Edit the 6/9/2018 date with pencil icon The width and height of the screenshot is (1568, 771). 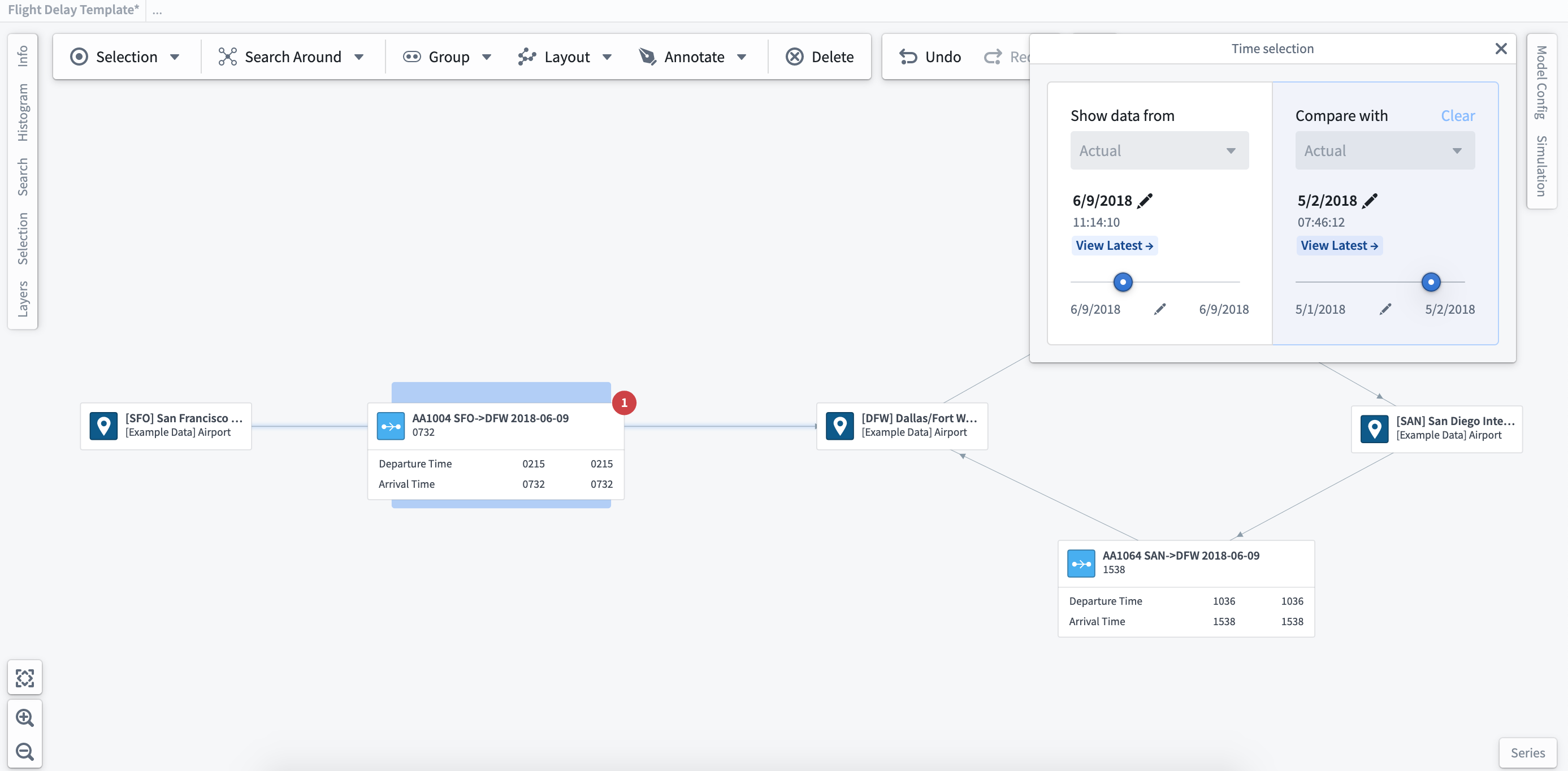(x=1145, y=200)
